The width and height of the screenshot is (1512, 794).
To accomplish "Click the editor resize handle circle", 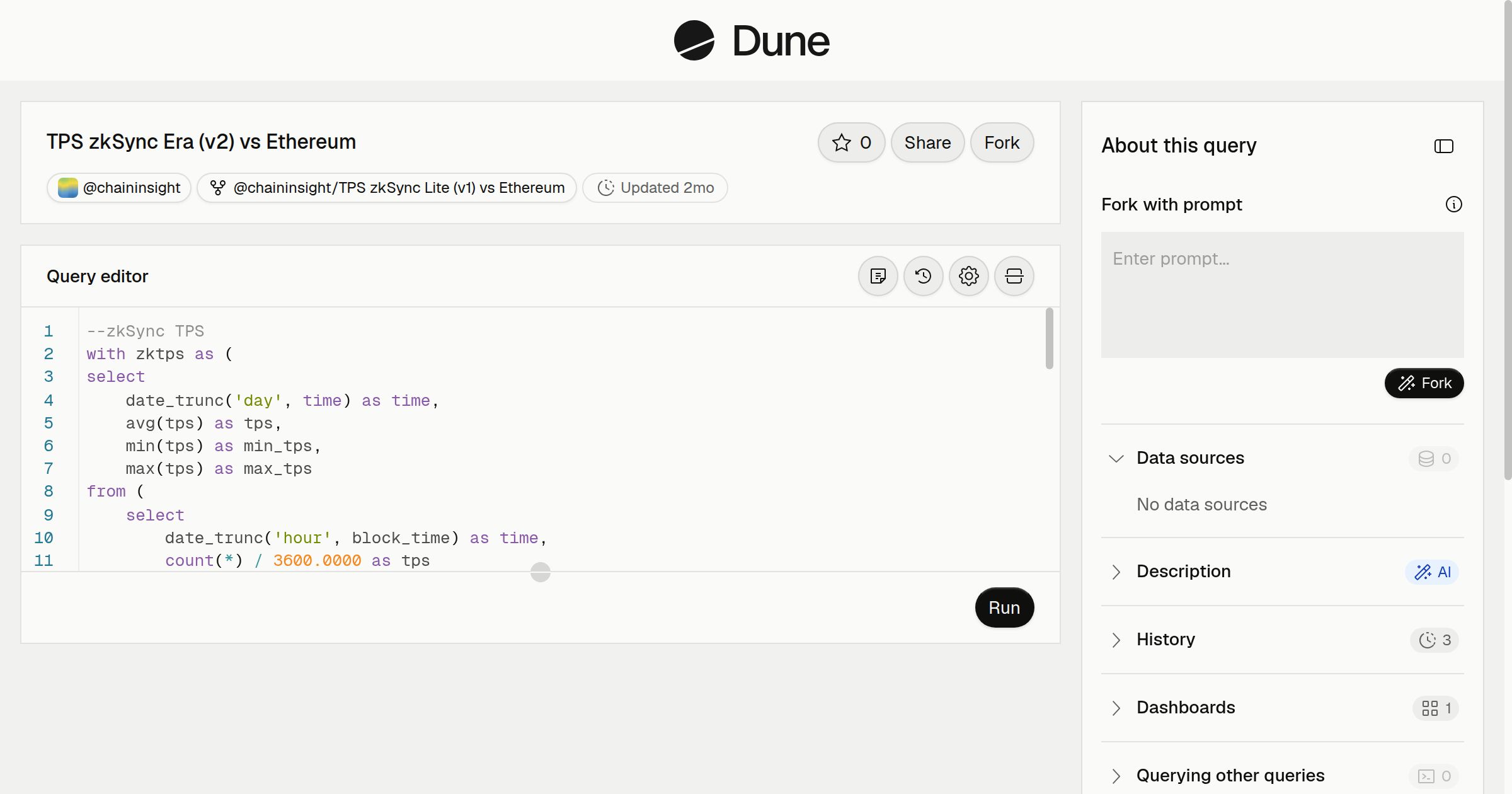I will point(540,572).
